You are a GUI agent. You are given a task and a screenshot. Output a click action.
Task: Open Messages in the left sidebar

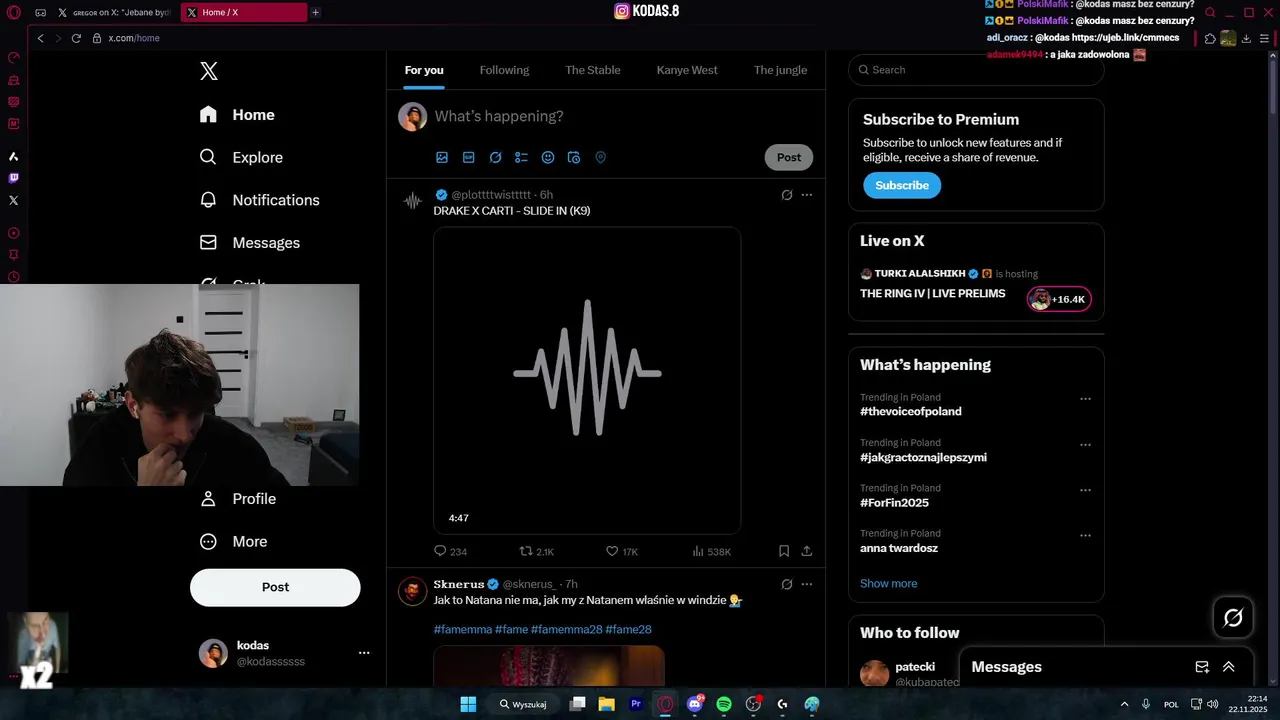250,243
